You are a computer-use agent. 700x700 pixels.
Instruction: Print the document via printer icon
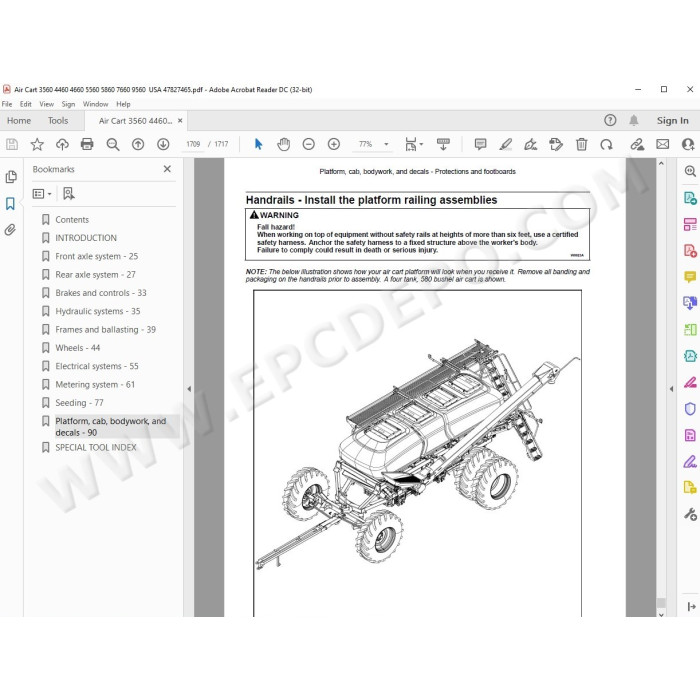[x=87, y=144]
